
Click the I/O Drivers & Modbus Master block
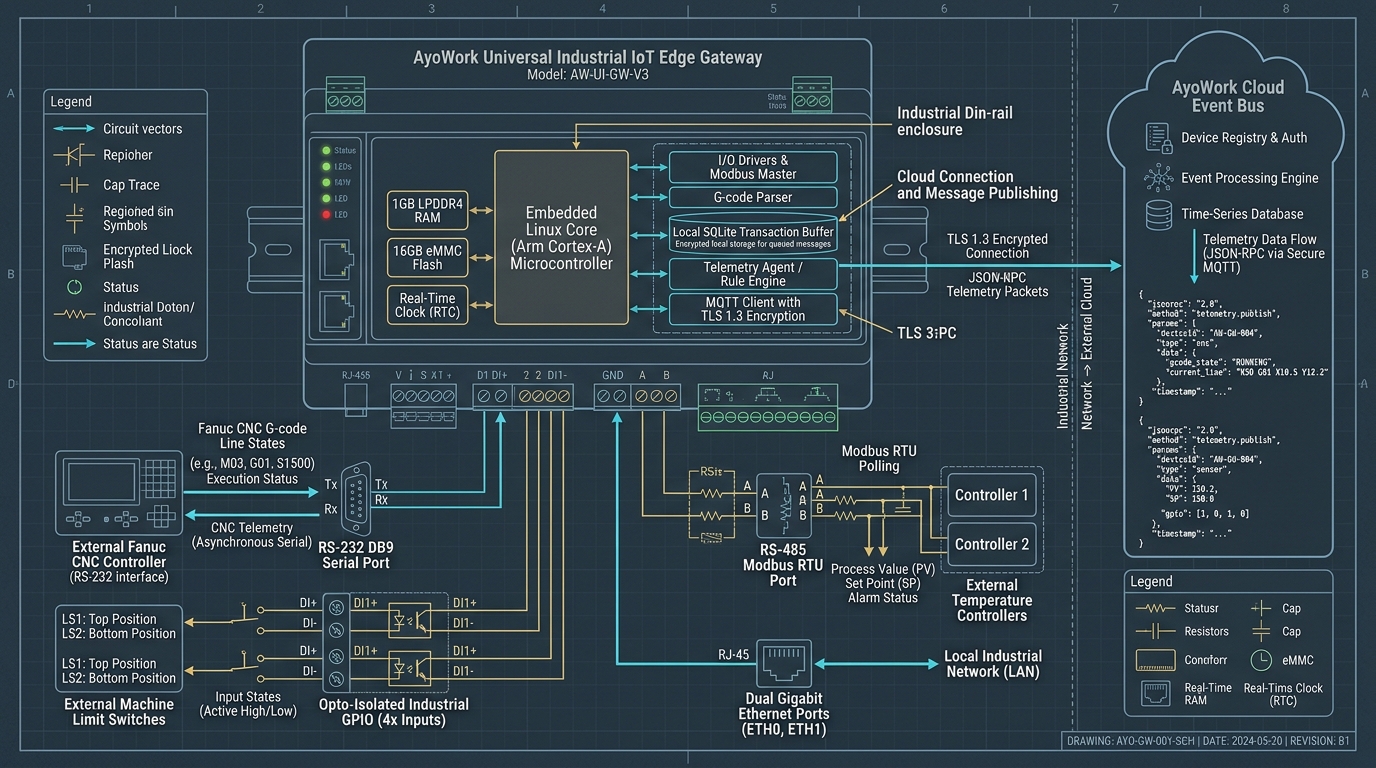pos(753,167)
